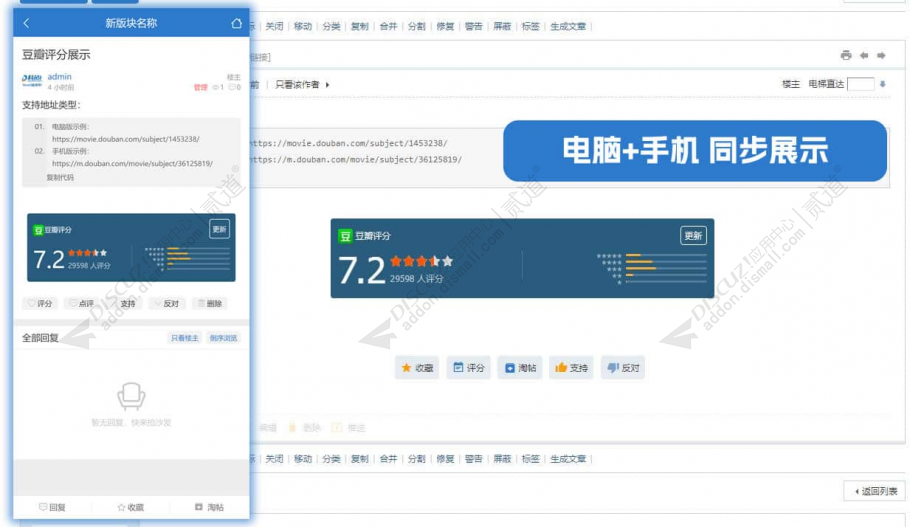Click 修复 in the upper moderation toolbar
The image size is (910, 527).
445,26
